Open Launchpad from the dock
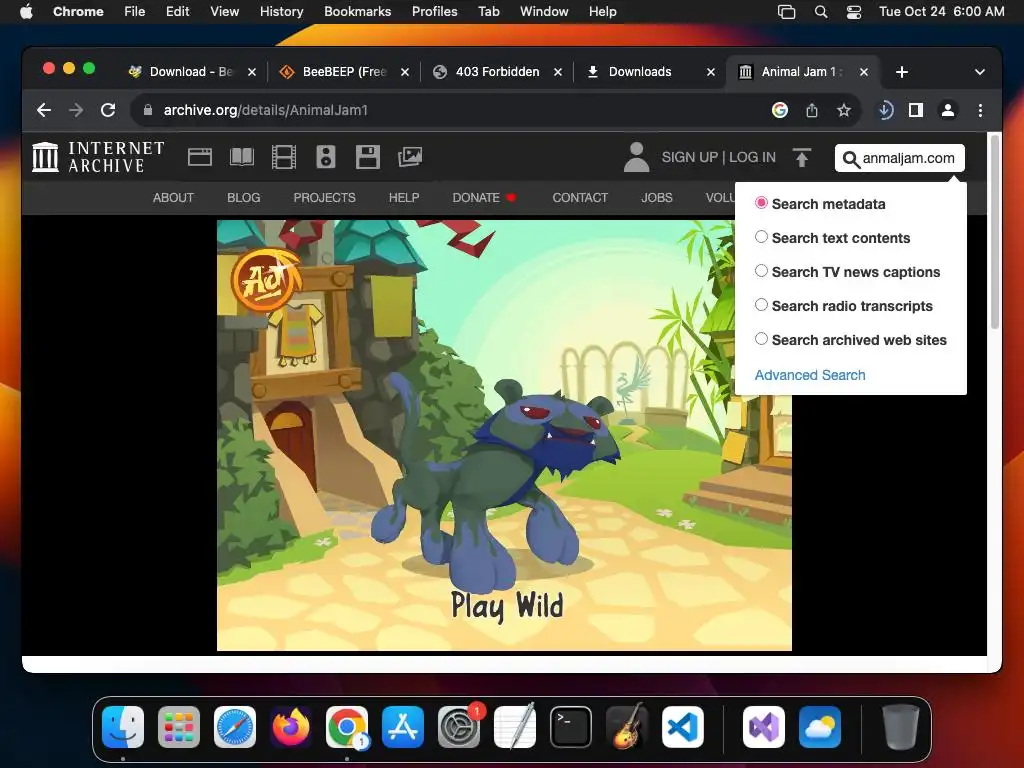The width and height of the screenshot is (1024, 768). [x=179, y=727]
